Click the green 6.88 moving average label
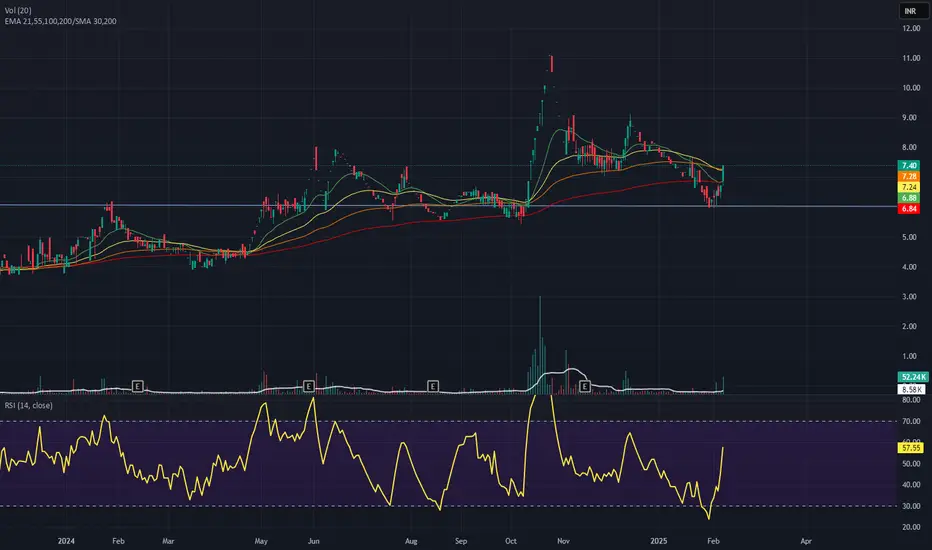Screen dimensions: 932x550 909,198
